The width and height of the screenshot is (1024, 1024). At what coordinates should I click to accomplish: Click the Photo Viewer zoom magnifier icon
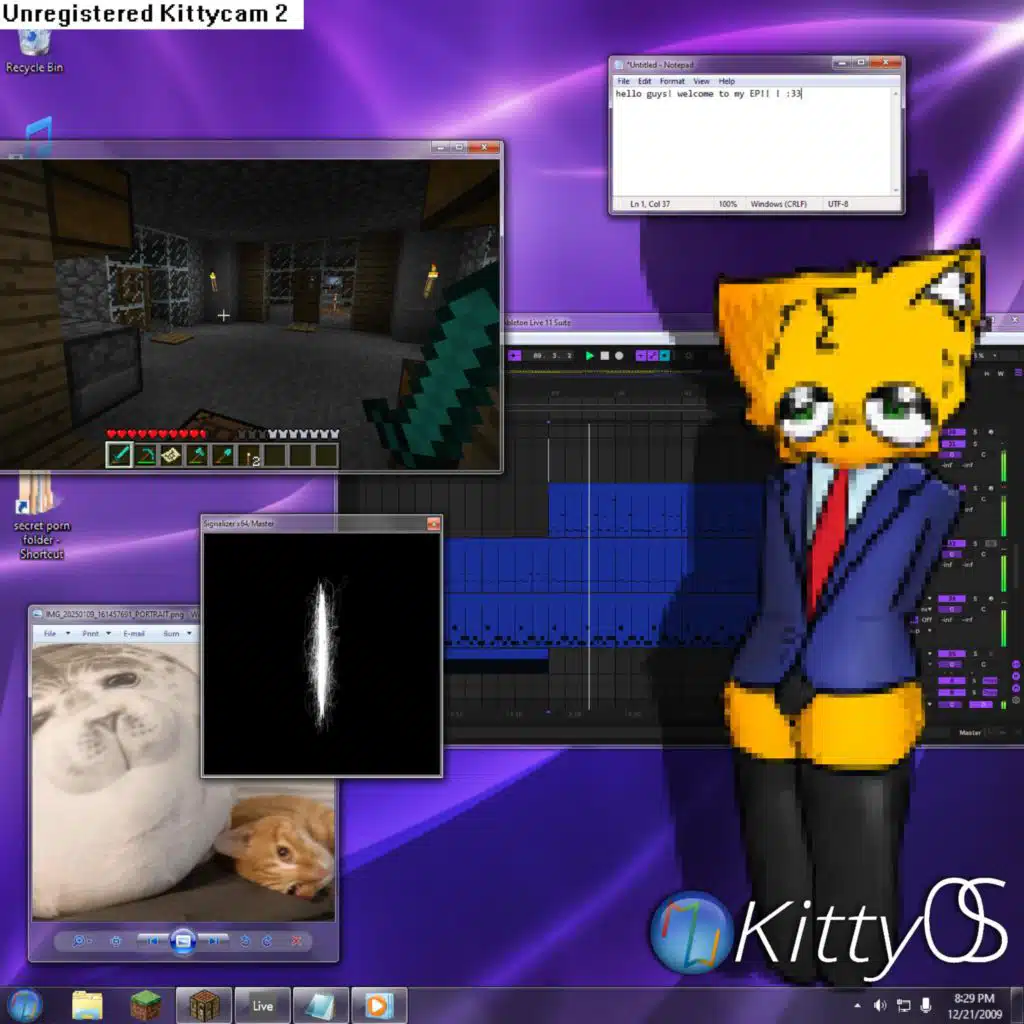click(81, 940)
